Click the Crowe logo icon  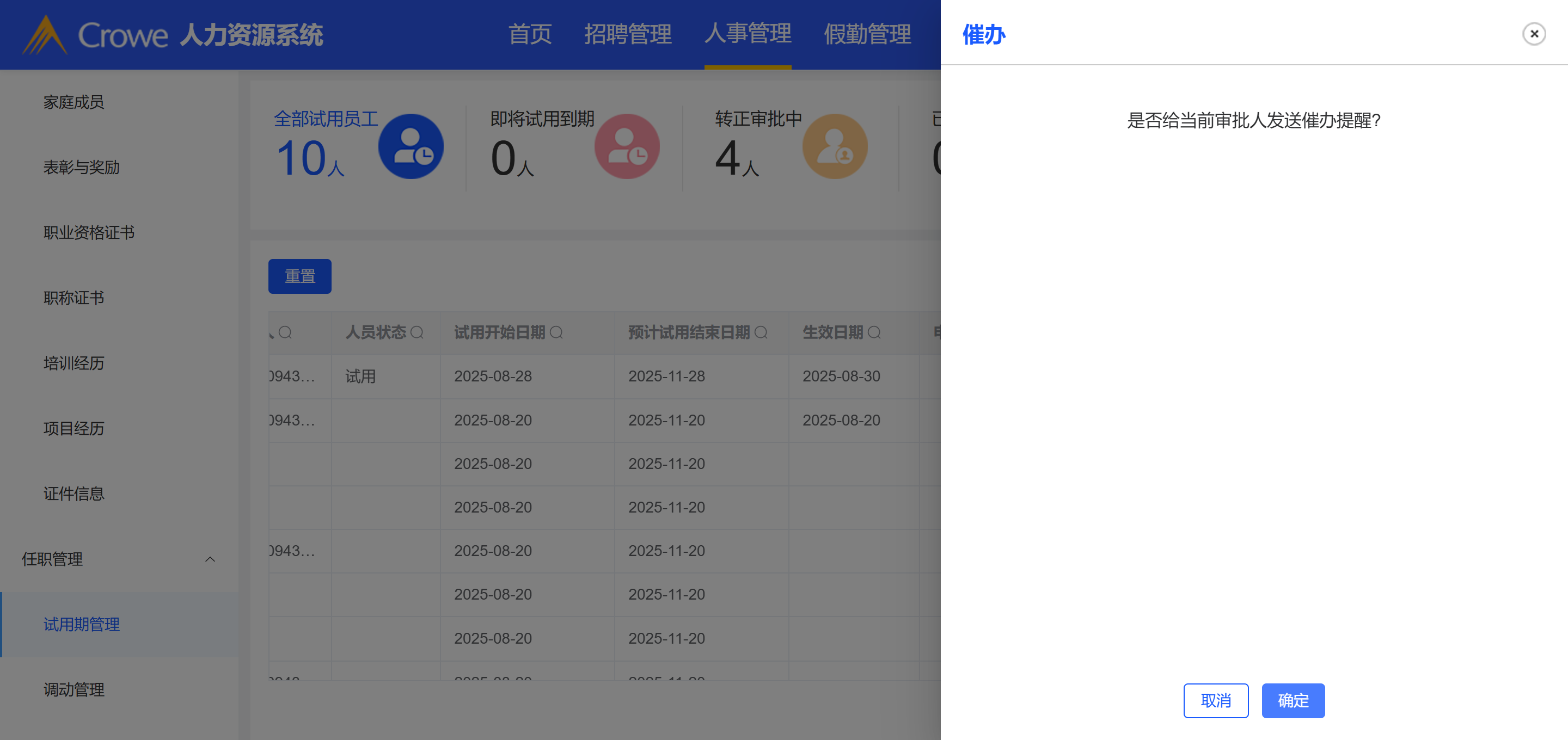click(x=45, y=35)
